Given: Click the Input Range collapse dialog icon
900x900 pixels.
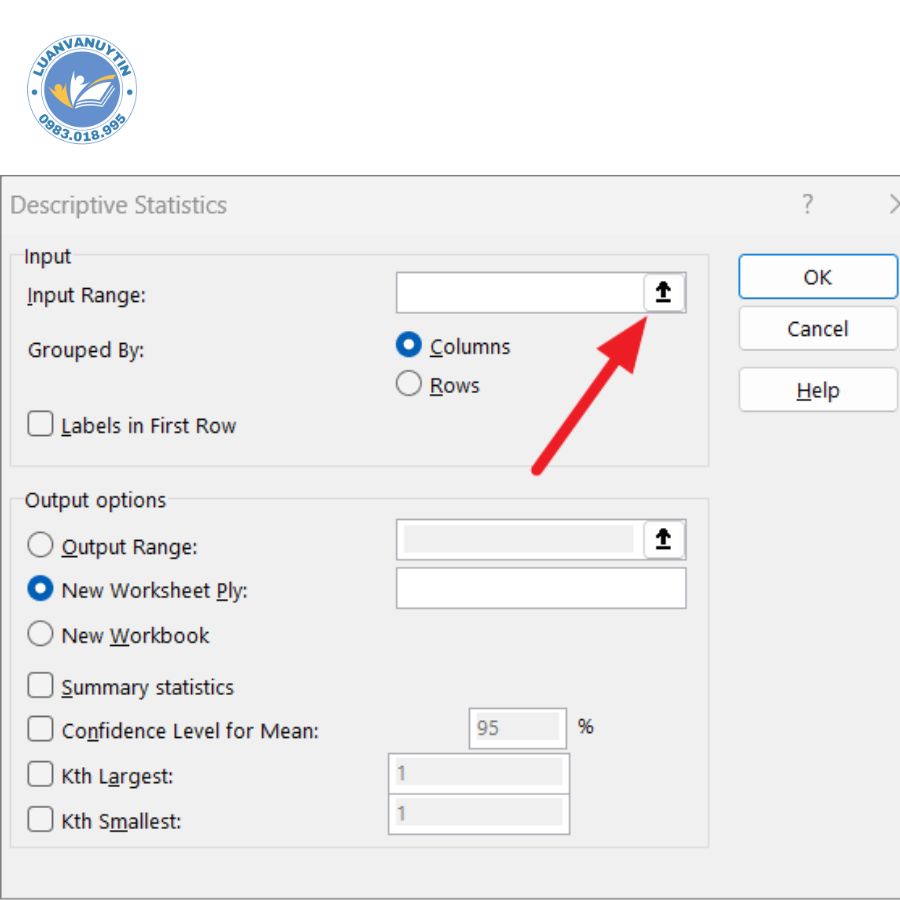Looking at the screenshot, I should [663, 293].
